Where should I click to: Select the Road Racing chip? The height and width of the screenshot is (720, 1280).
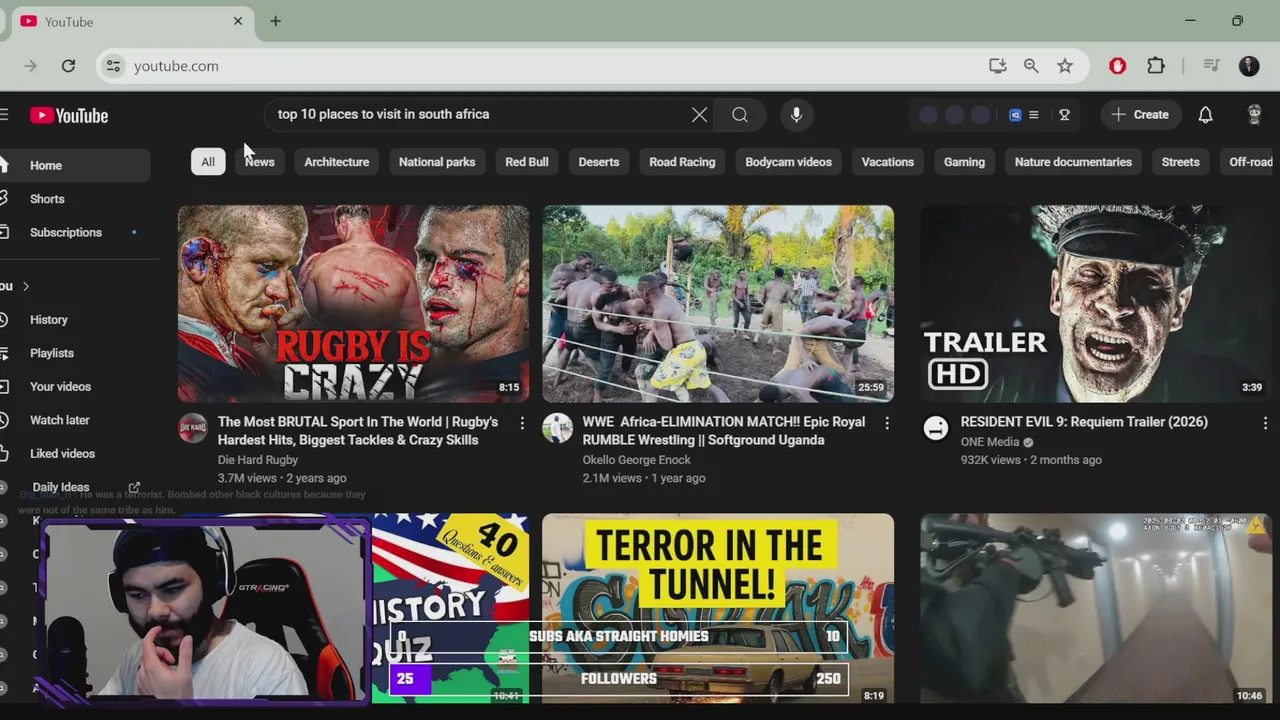[x=682, y=162]
